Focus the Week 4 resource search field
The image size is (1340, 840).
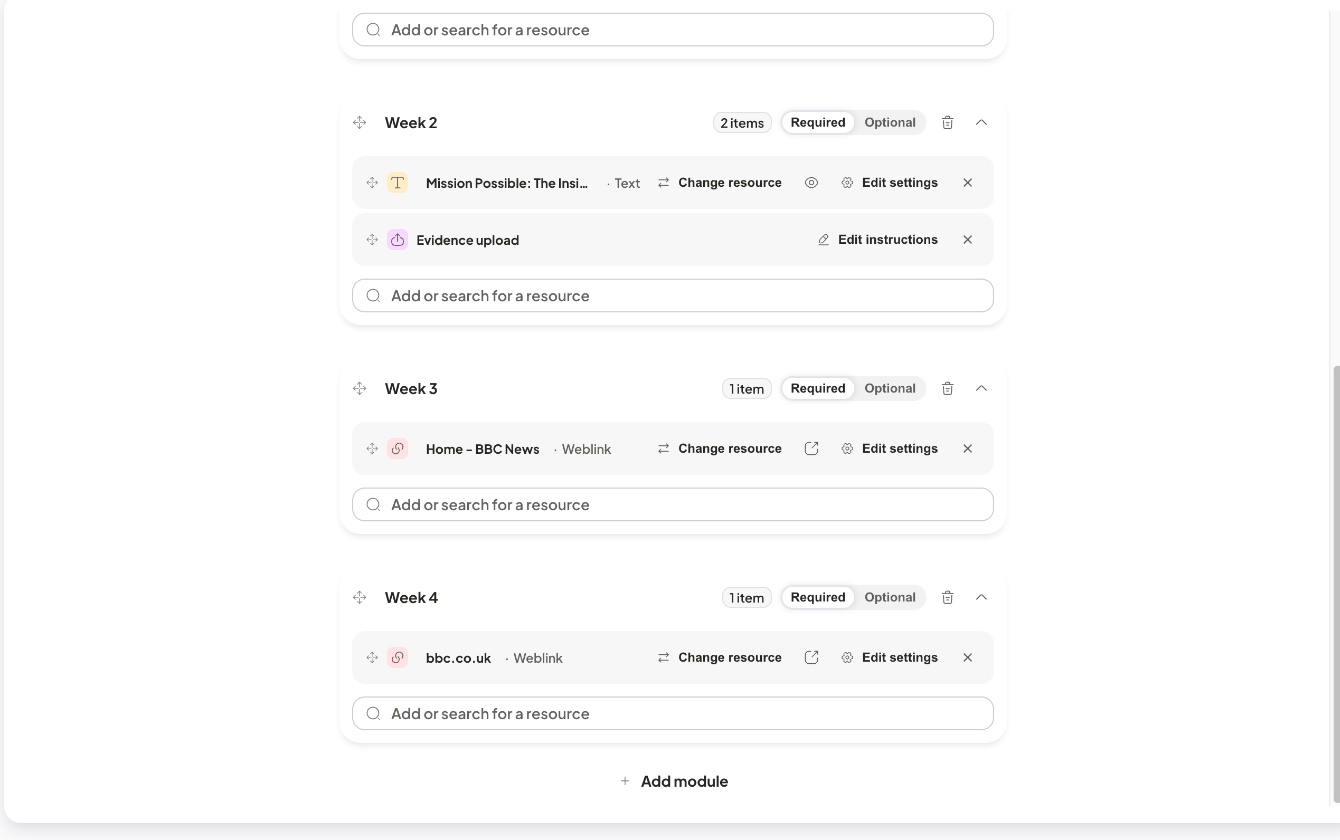(673, 714)
